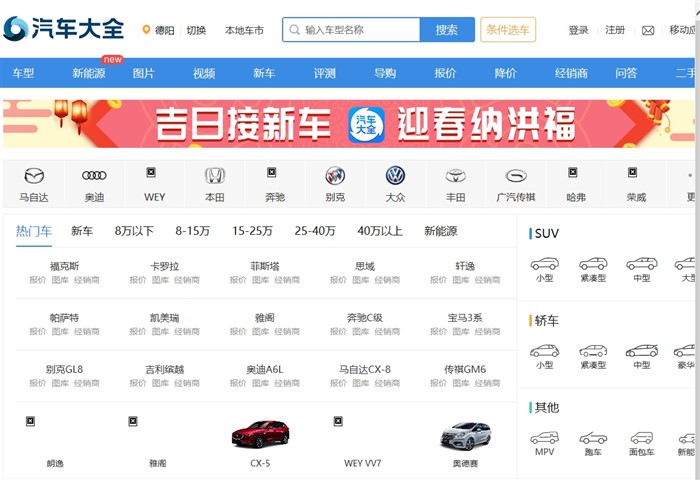Choose the 轿车 紧凑型 car icon
This screenshot has height=480, width=700.
click(x=593, y=351)
